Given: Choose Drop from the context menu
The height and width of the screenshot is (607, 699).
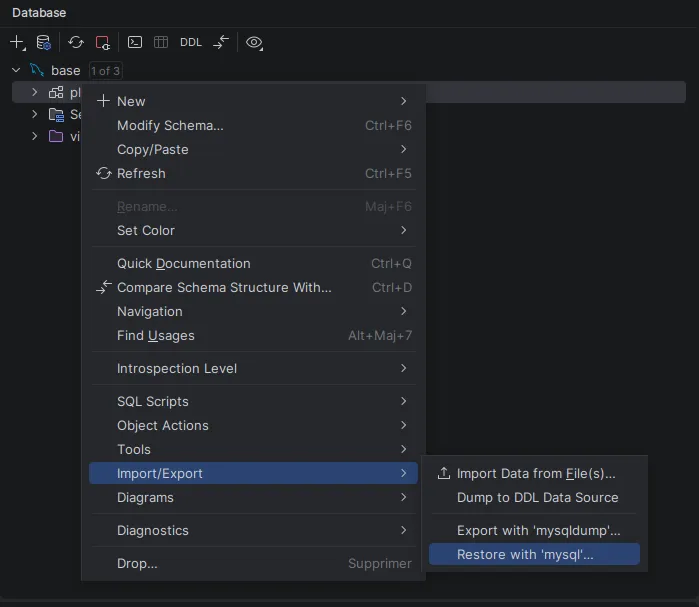Looking at the screenshot, I should tap(253, 563).
